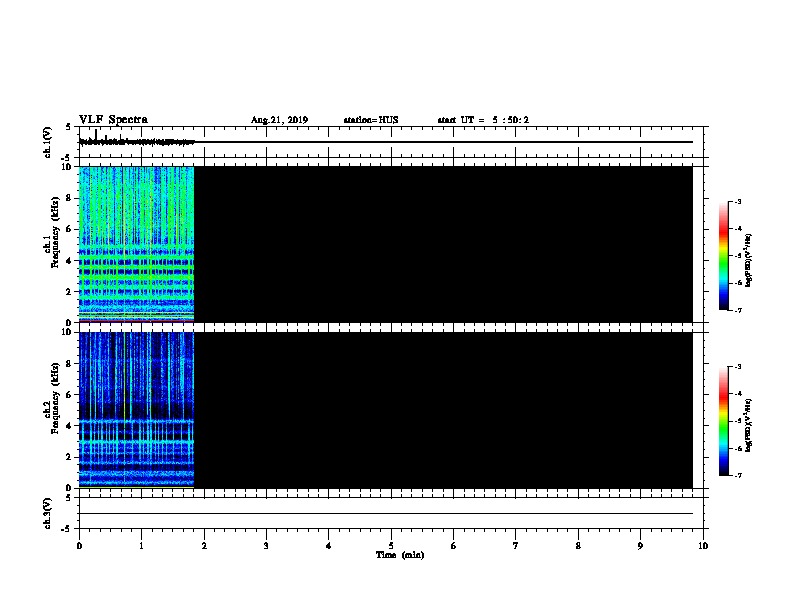Viewport: 792px width, 612px height.
Task: Click the ch.2 spectrogram colored data region
Action: 136,410
